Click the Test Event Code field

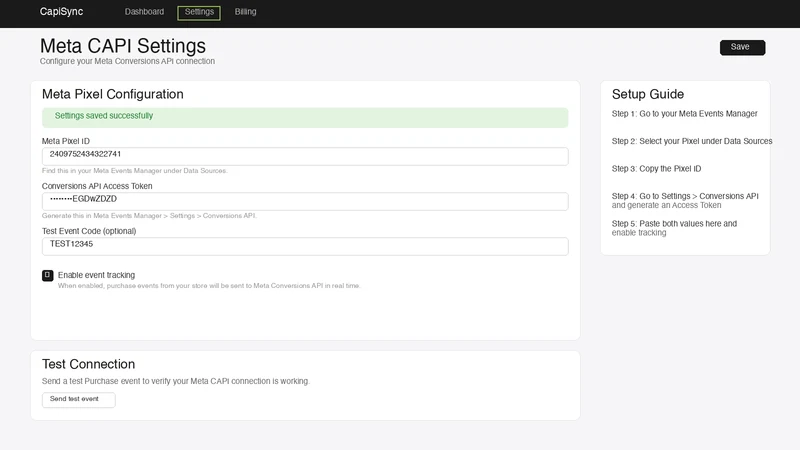305,246
